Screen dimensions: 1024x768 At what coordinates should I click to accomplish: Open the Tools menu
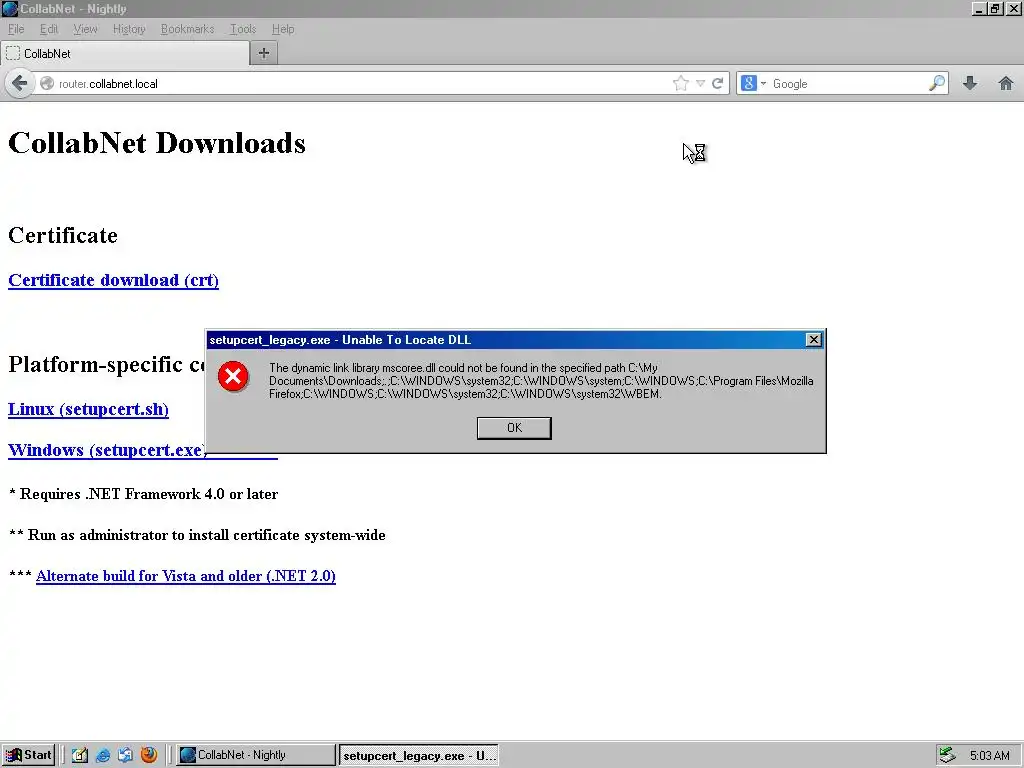pyautogui.click(x=243, y=29)
